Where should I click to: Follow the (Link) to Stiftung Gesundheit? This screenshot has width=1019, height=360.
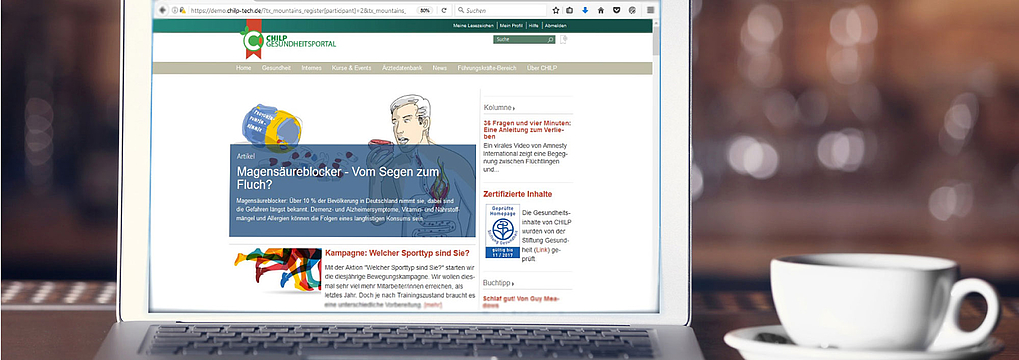541,250
